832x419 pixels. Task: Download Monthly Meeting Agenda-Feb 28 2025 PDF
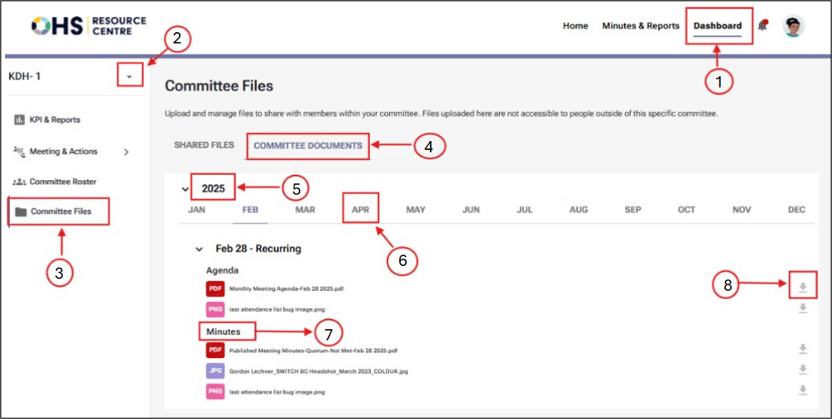803,287
